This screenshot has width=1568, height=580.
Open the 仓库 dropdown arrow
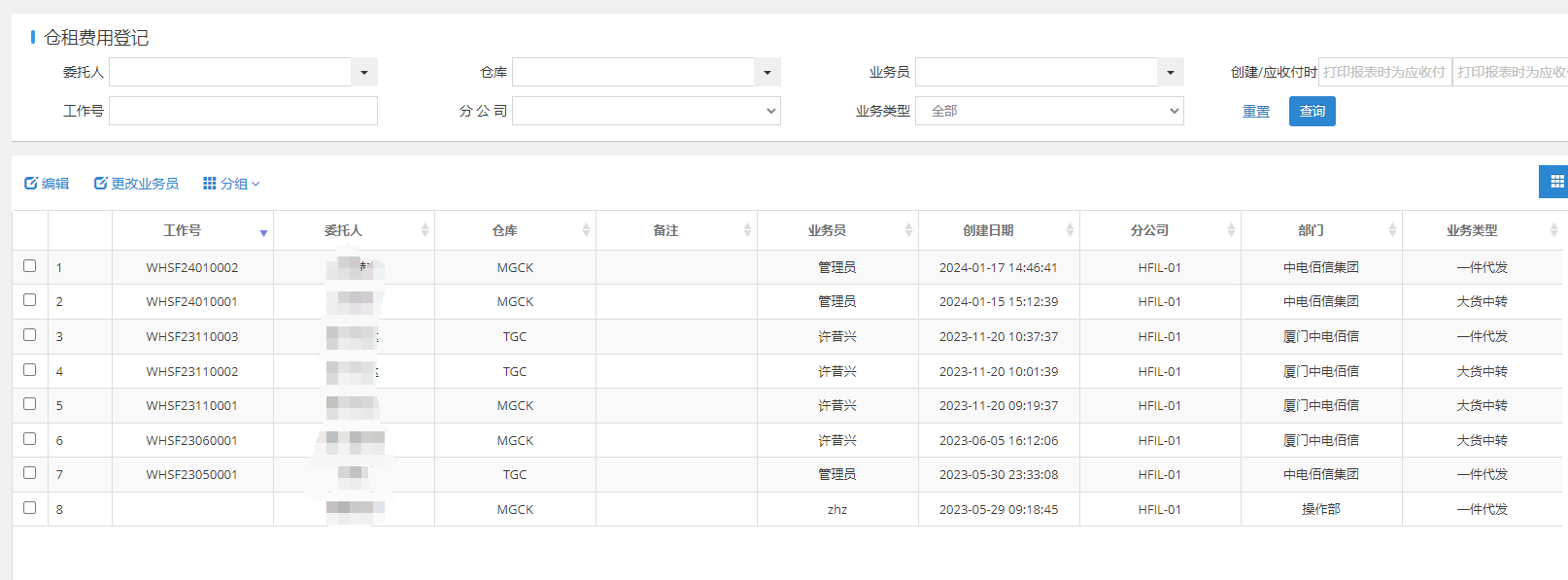click(767, 72)
